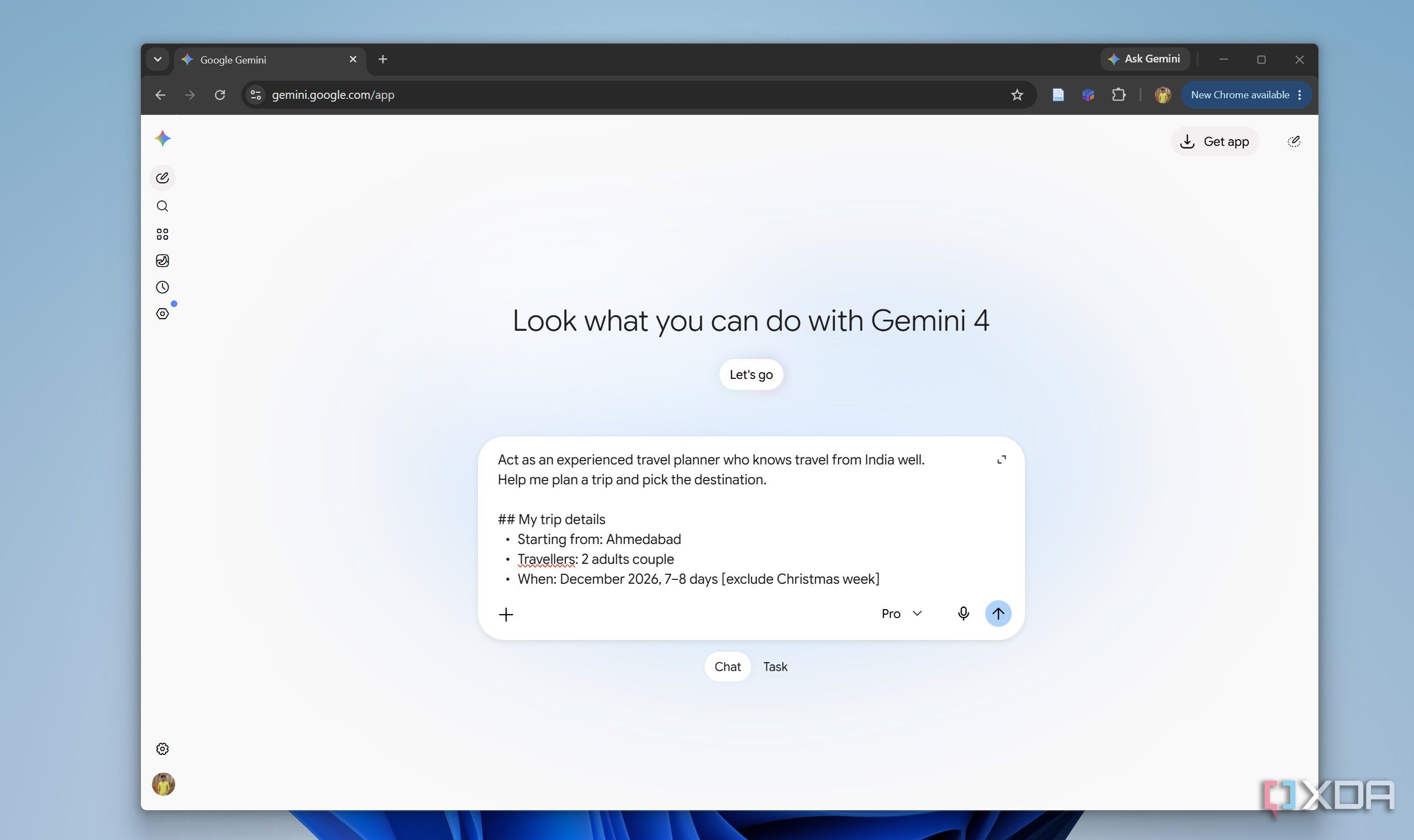This screenshot has width=1414, height=840.
Task: Reload the page
Action: [220, 95]
